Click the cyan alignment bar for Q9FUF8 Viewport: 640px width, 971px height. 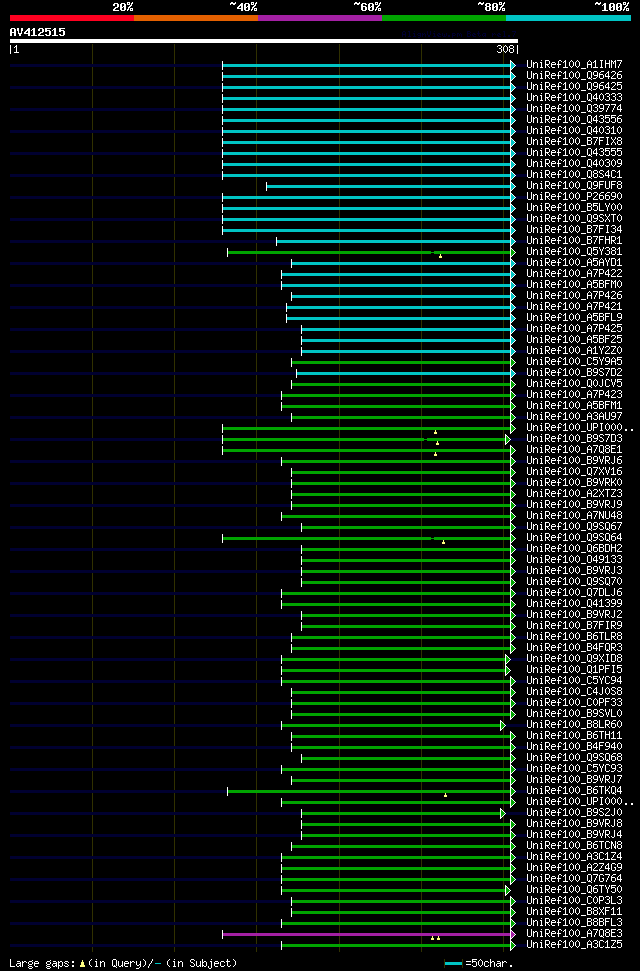pos(388,186)
